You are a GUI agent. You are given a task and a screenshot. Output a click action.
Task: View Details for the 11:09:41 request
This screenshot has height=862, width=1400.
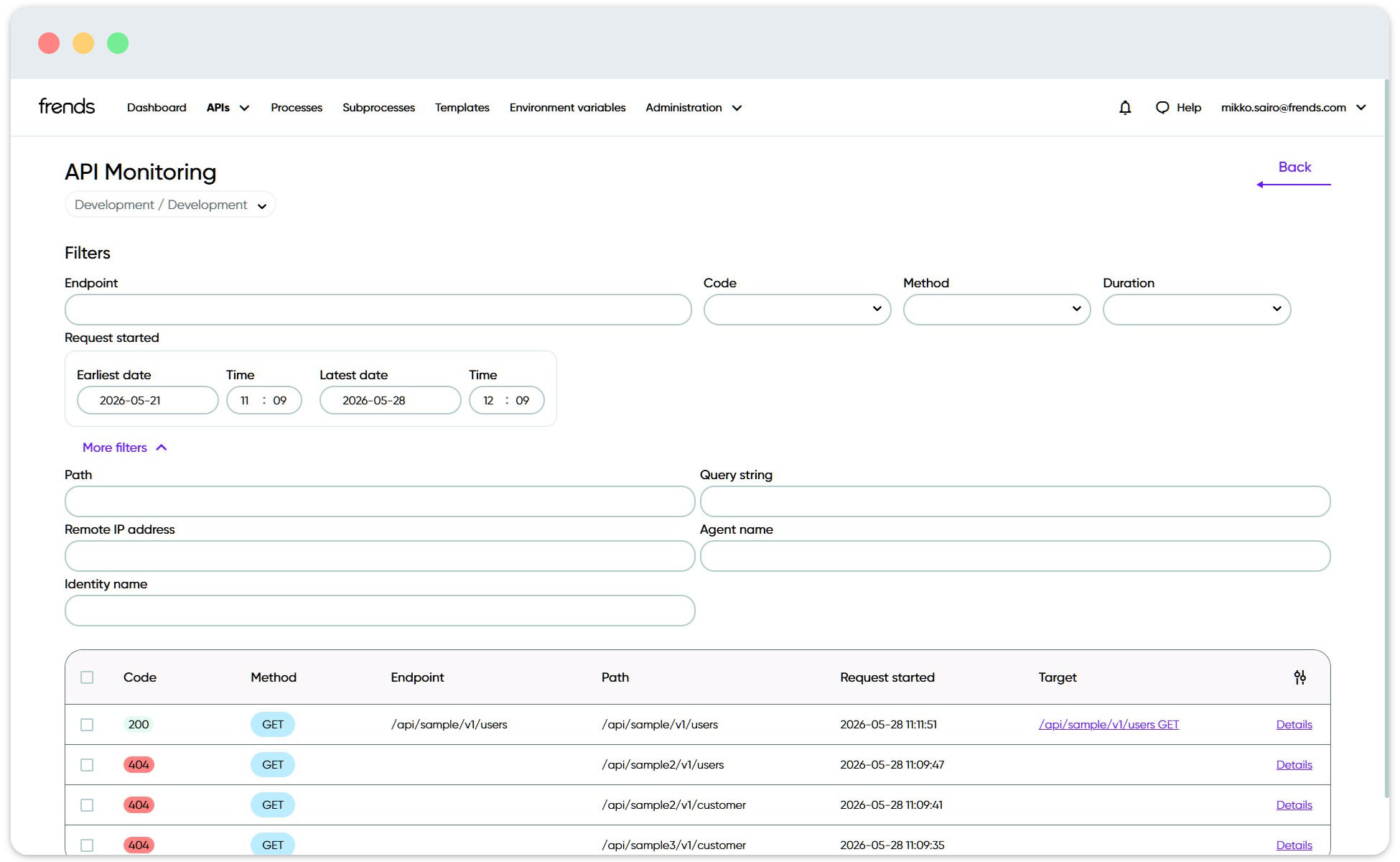(x=1294, y=805)
